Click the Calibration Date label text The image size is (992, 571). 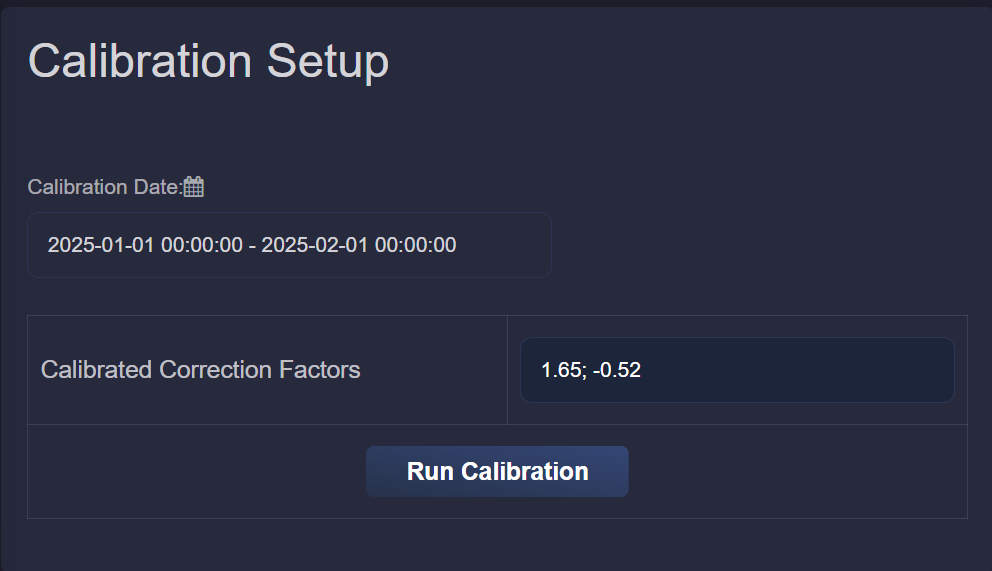coord(105,187)
